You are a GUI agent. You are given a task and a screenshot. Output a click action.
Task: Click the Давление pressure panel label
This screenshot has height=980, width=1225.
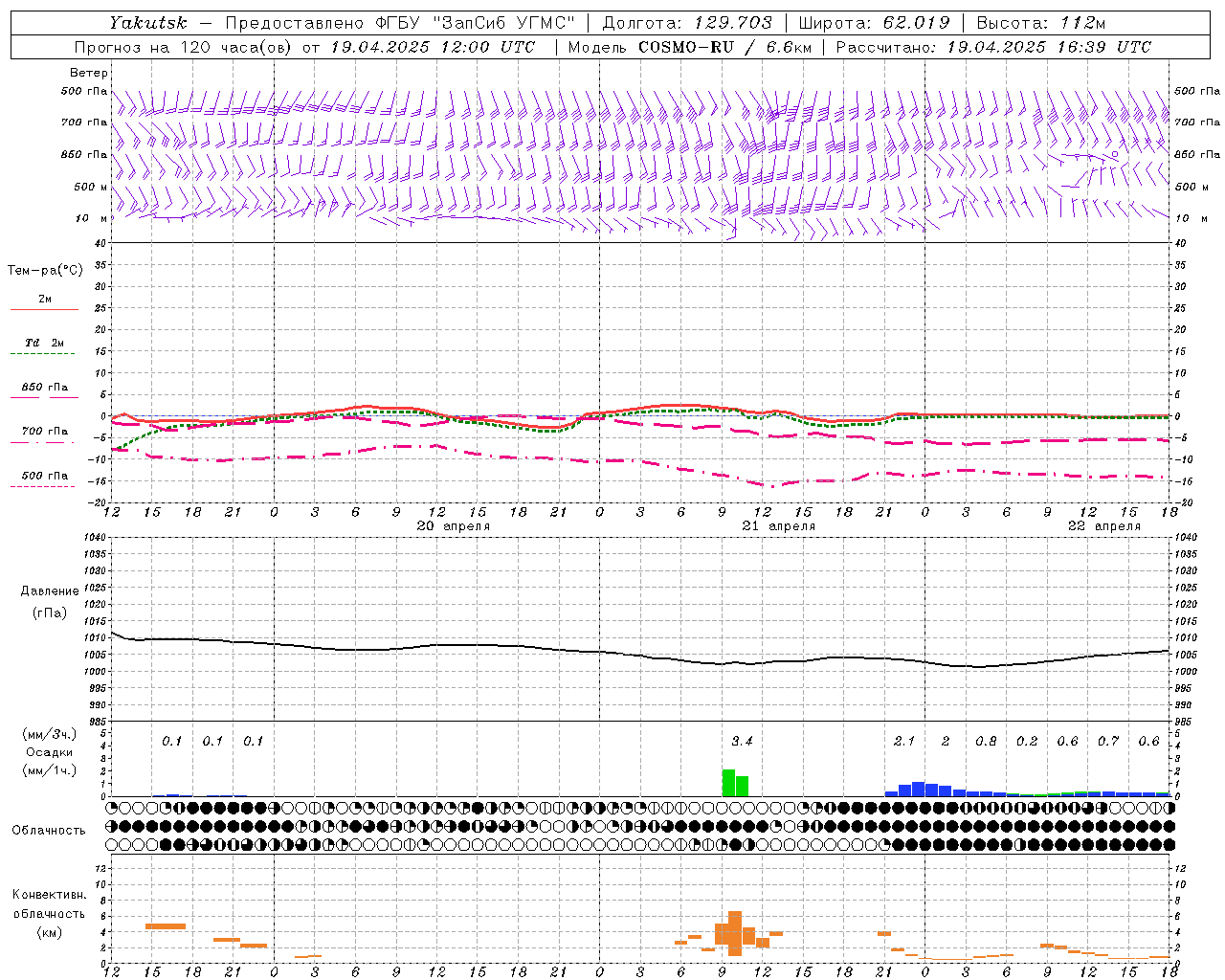pyautogui.click(x=50, y=591)
